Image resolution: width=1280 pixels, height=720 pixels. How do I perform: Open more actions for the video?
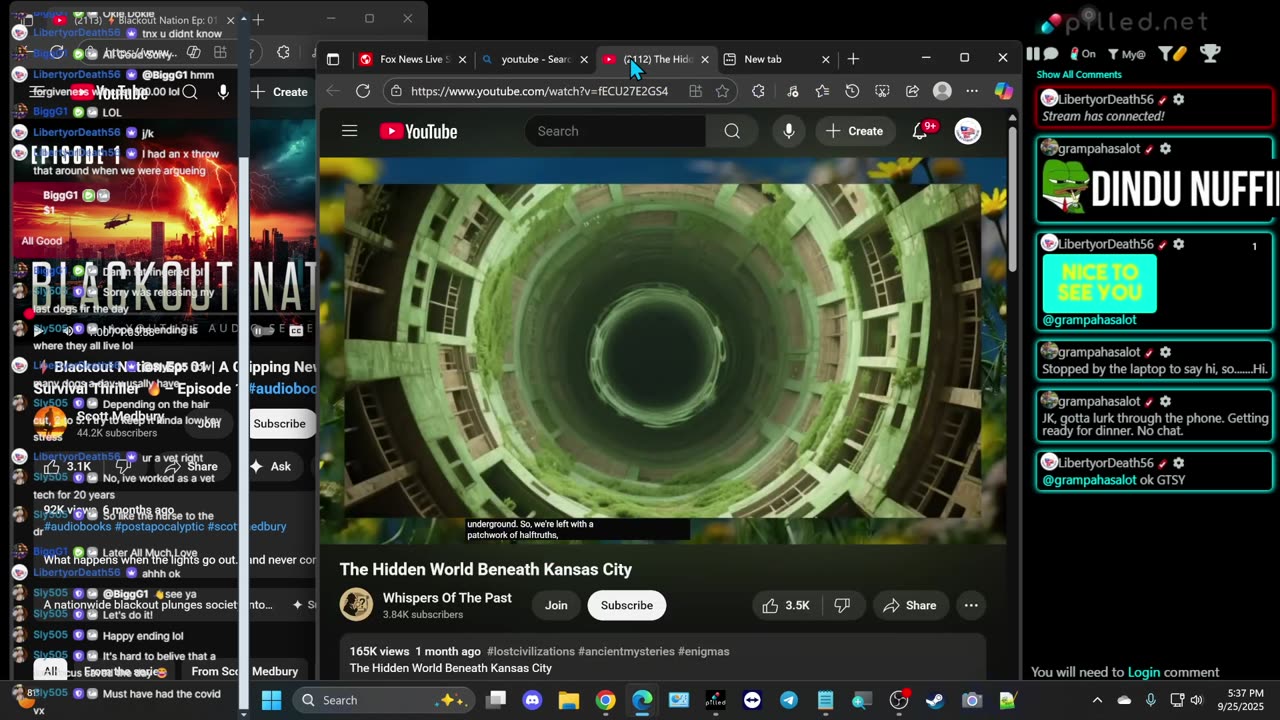tap(970, 605)
